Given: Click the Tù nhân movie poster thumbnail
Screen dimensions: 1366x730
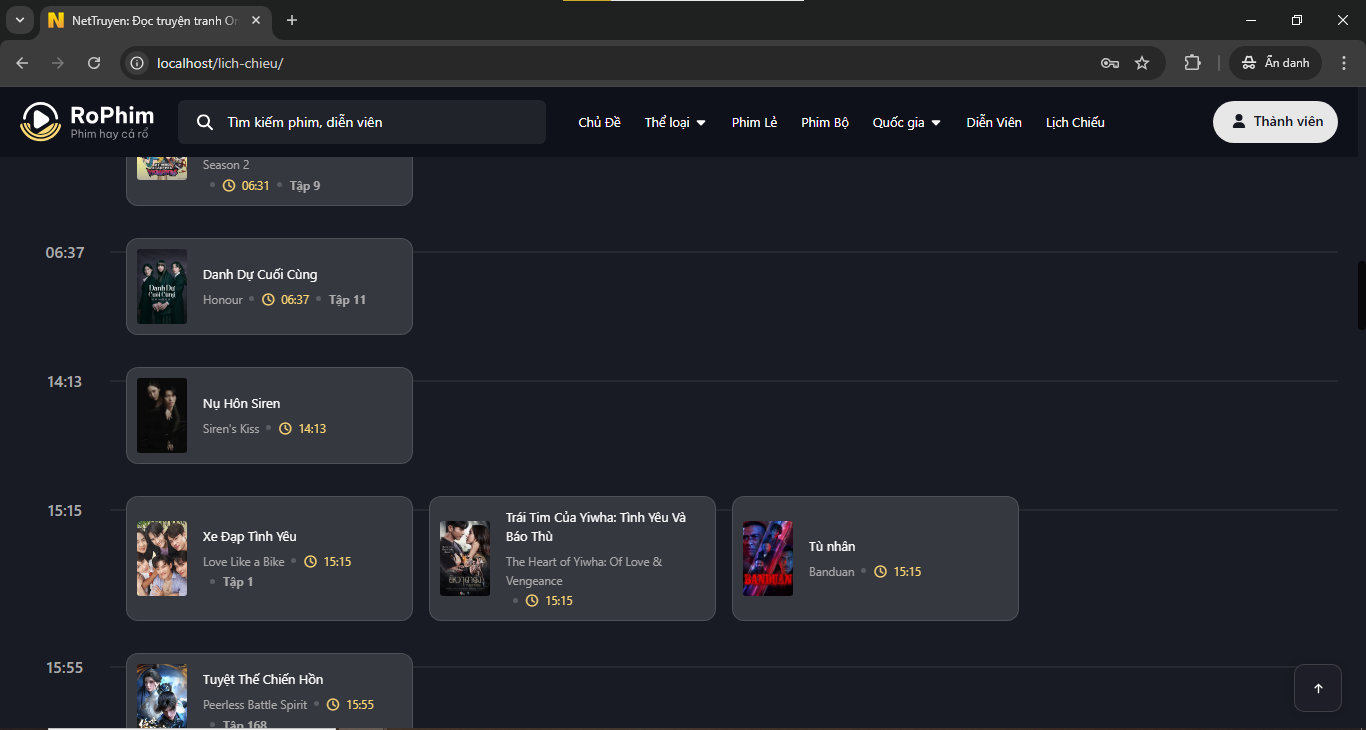Looking at the screenshot, I should (768, 558).
